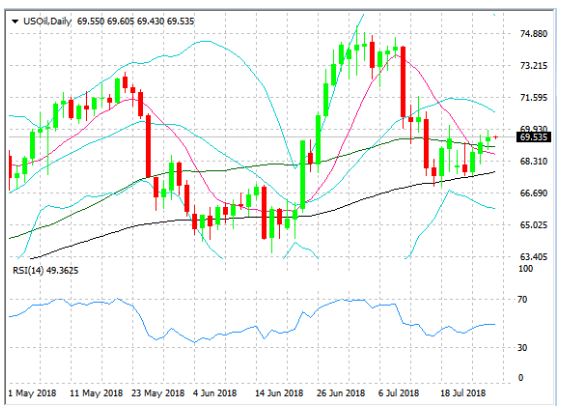Select the latest small red candle at the chart's right edge

496,137
